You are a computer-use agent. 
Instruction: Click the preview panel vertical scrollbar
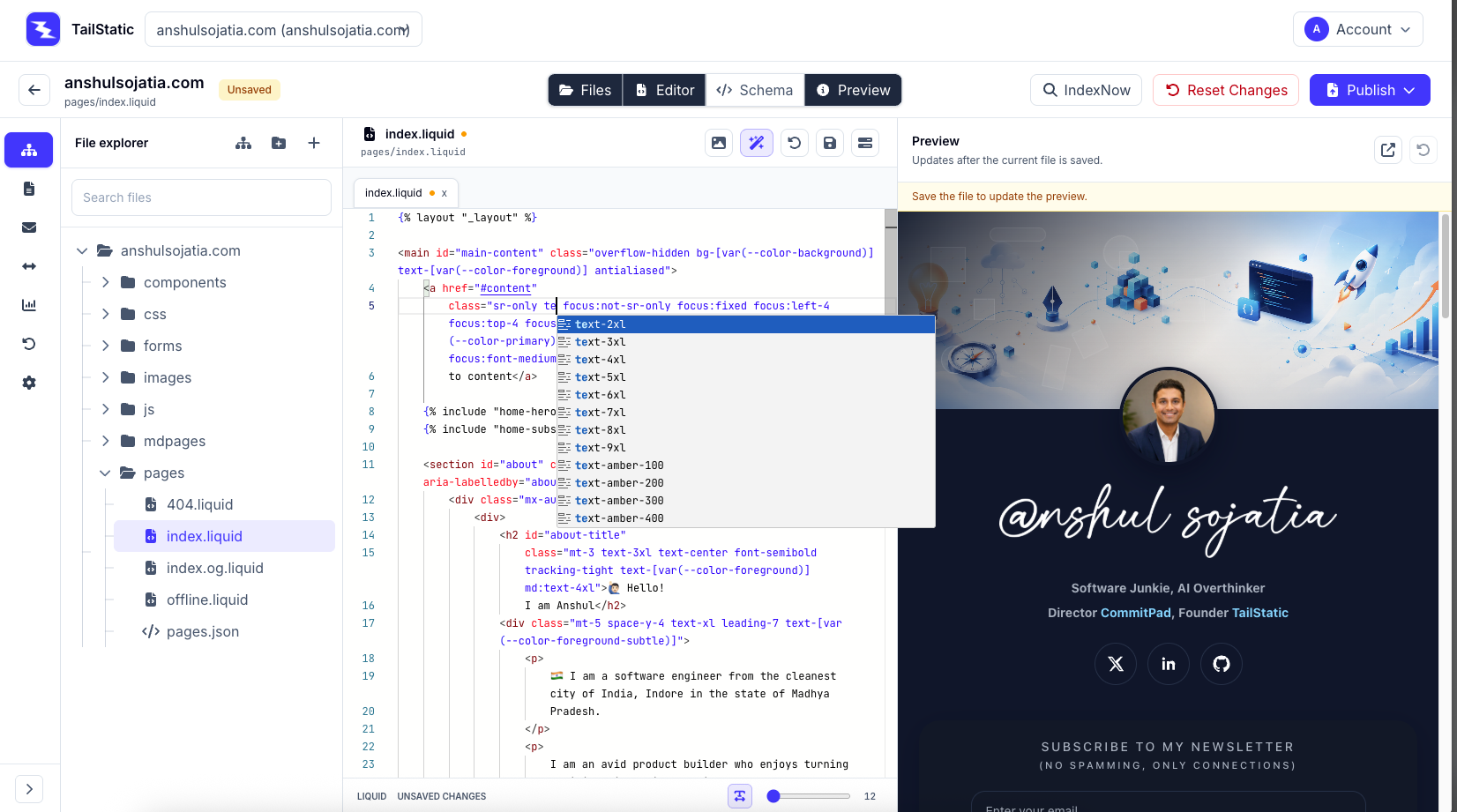point(1445,264)
